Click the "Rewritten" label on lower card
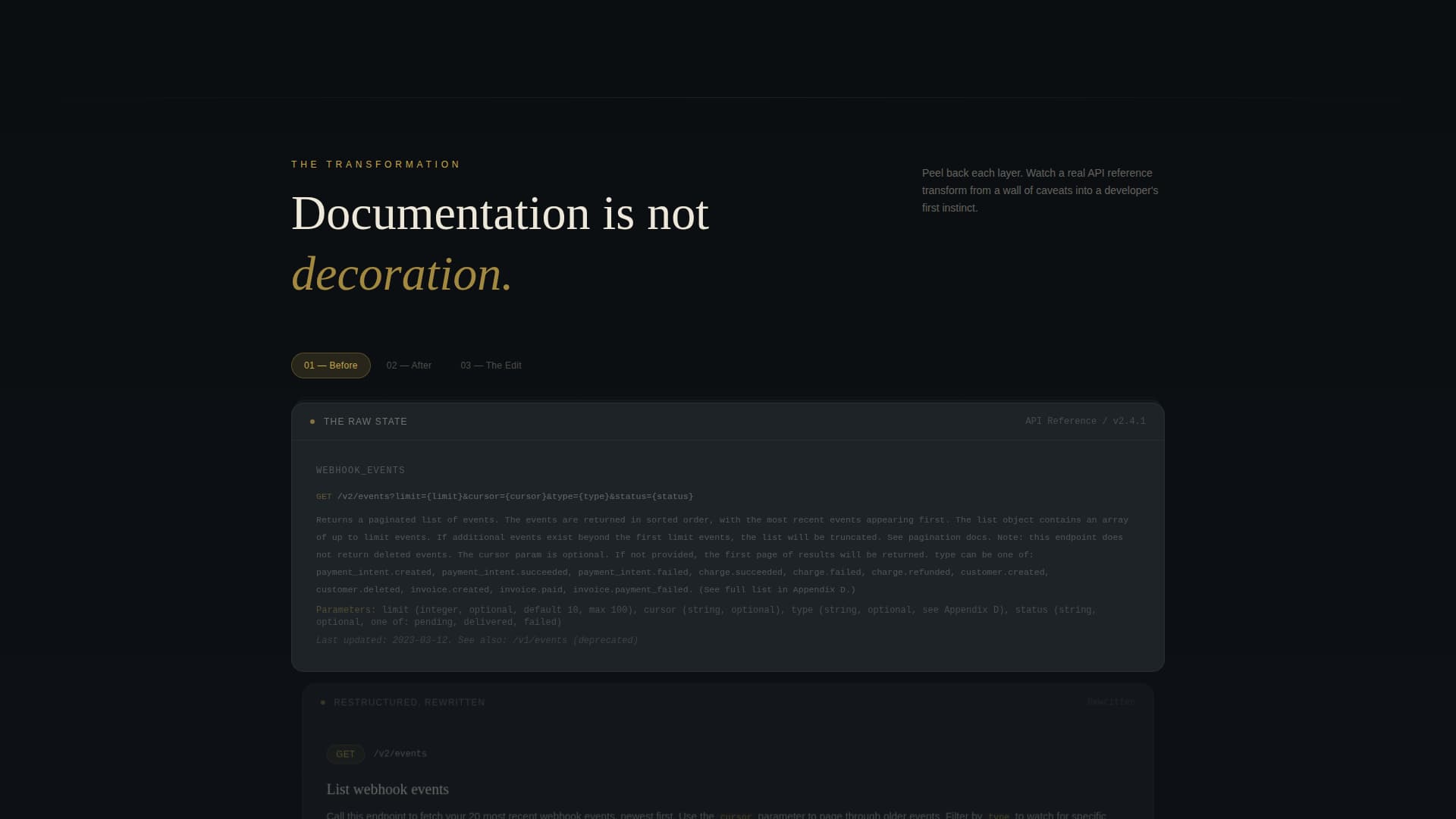 coord(1111,702)
